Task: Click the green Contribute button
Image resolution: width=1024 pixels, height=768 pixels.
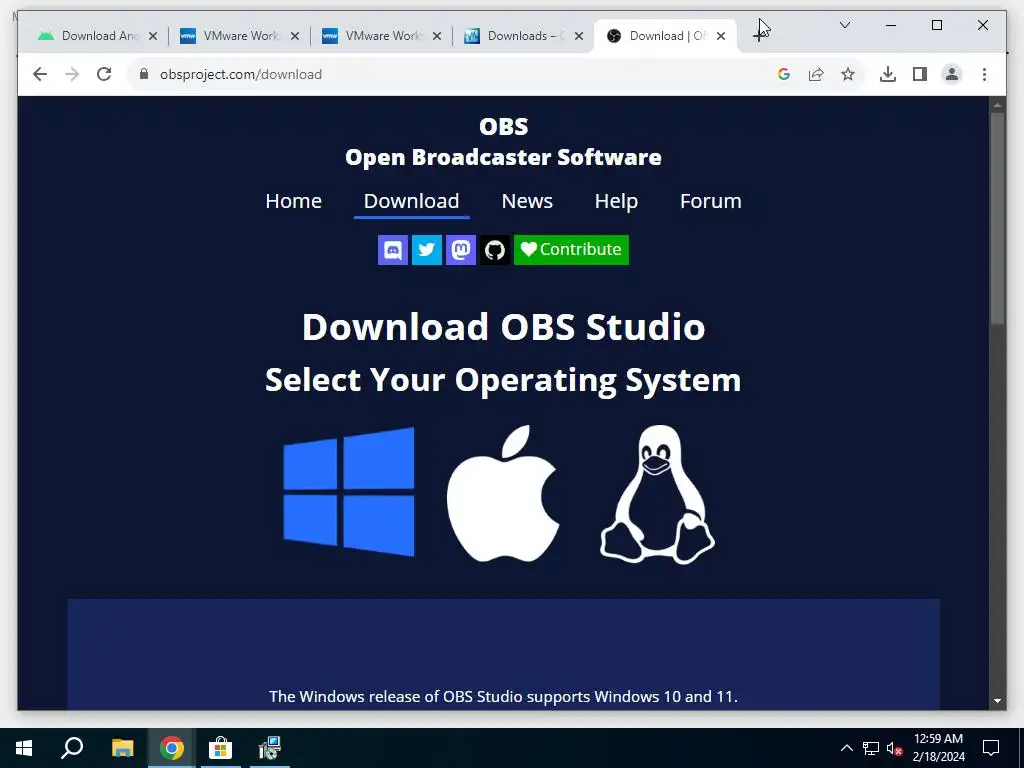Action: pos(571,249)
